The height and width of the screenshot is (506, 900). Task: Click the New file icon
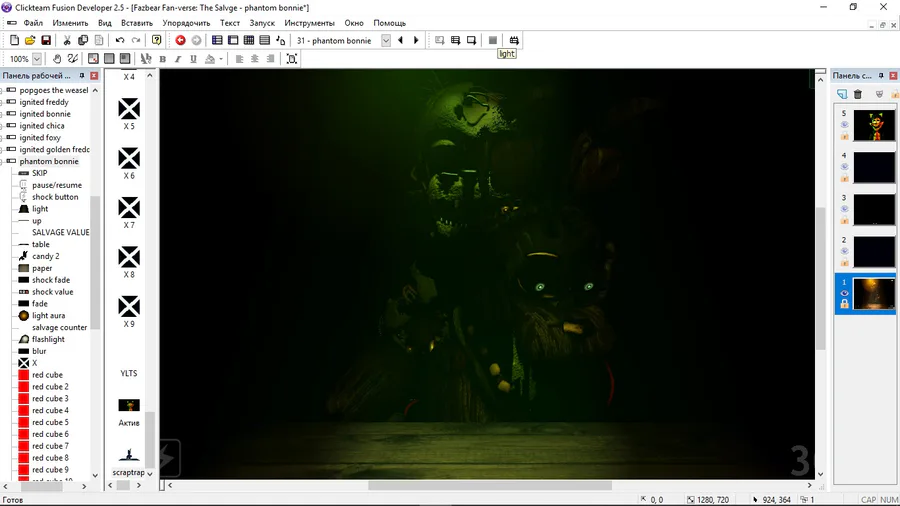coord(14,40)
